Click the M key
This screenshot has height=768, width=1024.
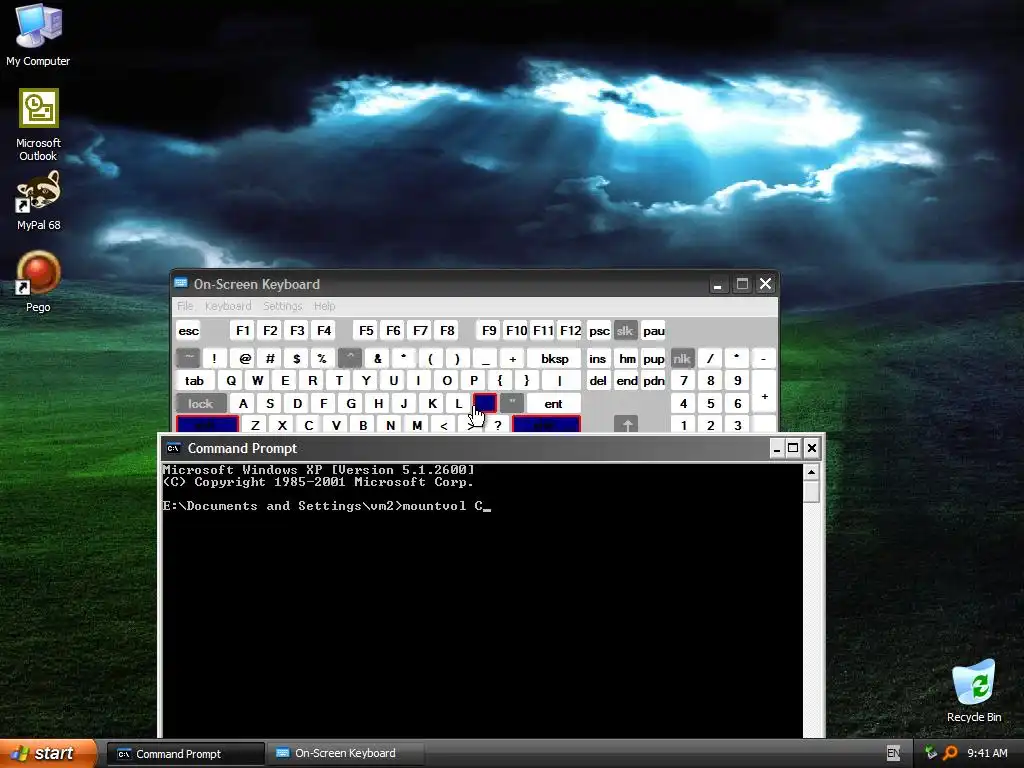(x=417, y=424)
